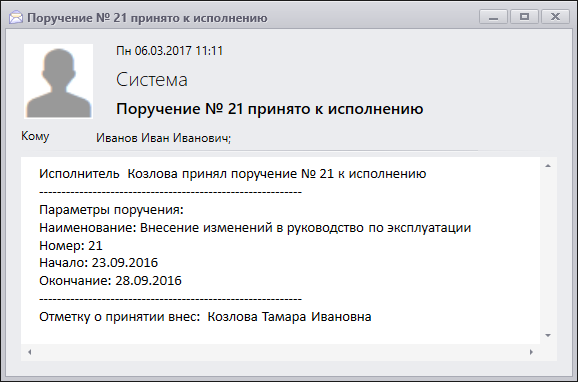
Task: Click the bold subject line Поручение № 21
Action: pyautogui.click(x=269, y=109)
